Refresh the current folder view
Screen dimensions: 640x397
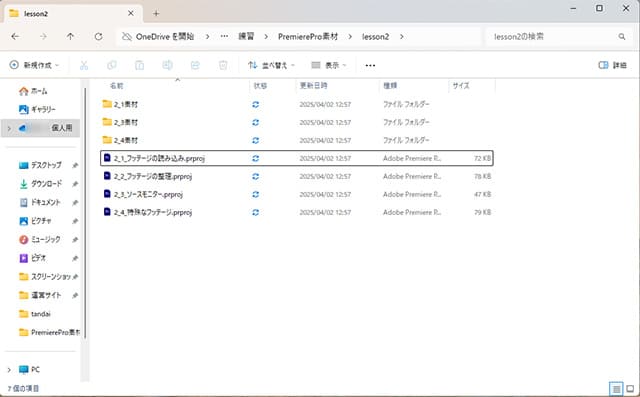(98, 37)
